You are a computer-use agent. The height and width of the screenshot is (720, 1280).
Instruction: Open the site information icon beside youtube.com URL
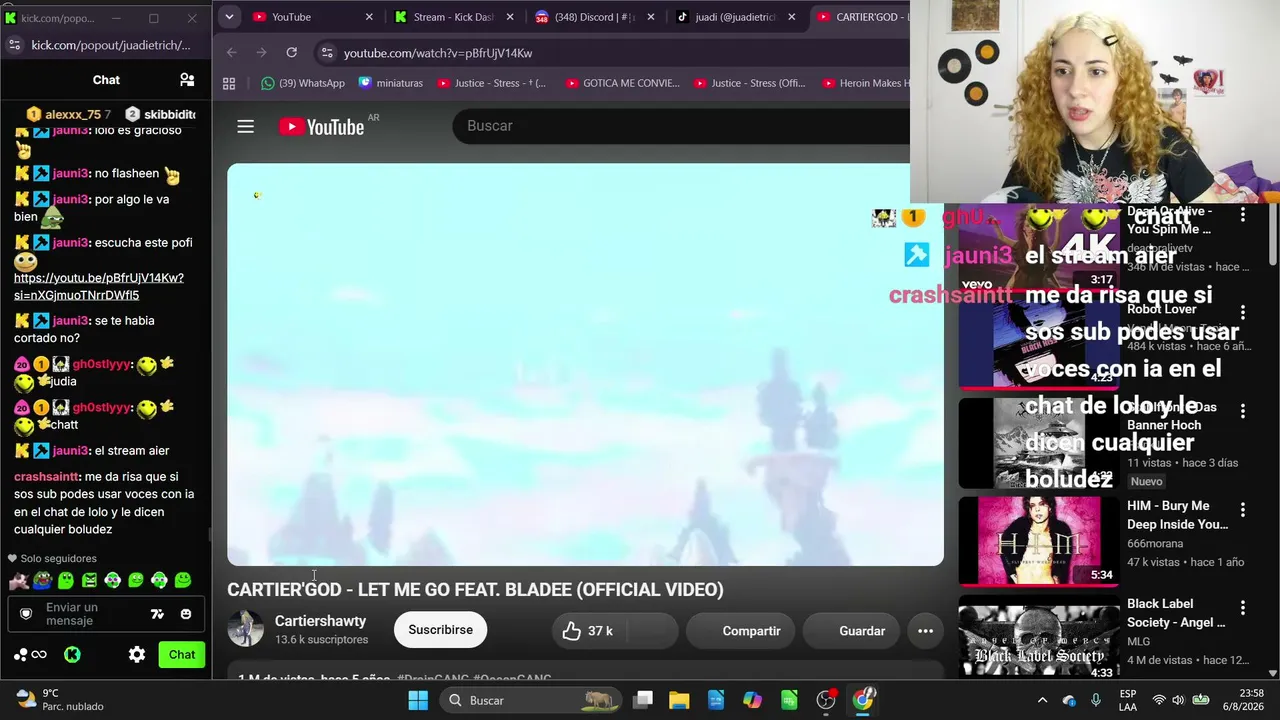click(326, 53)
